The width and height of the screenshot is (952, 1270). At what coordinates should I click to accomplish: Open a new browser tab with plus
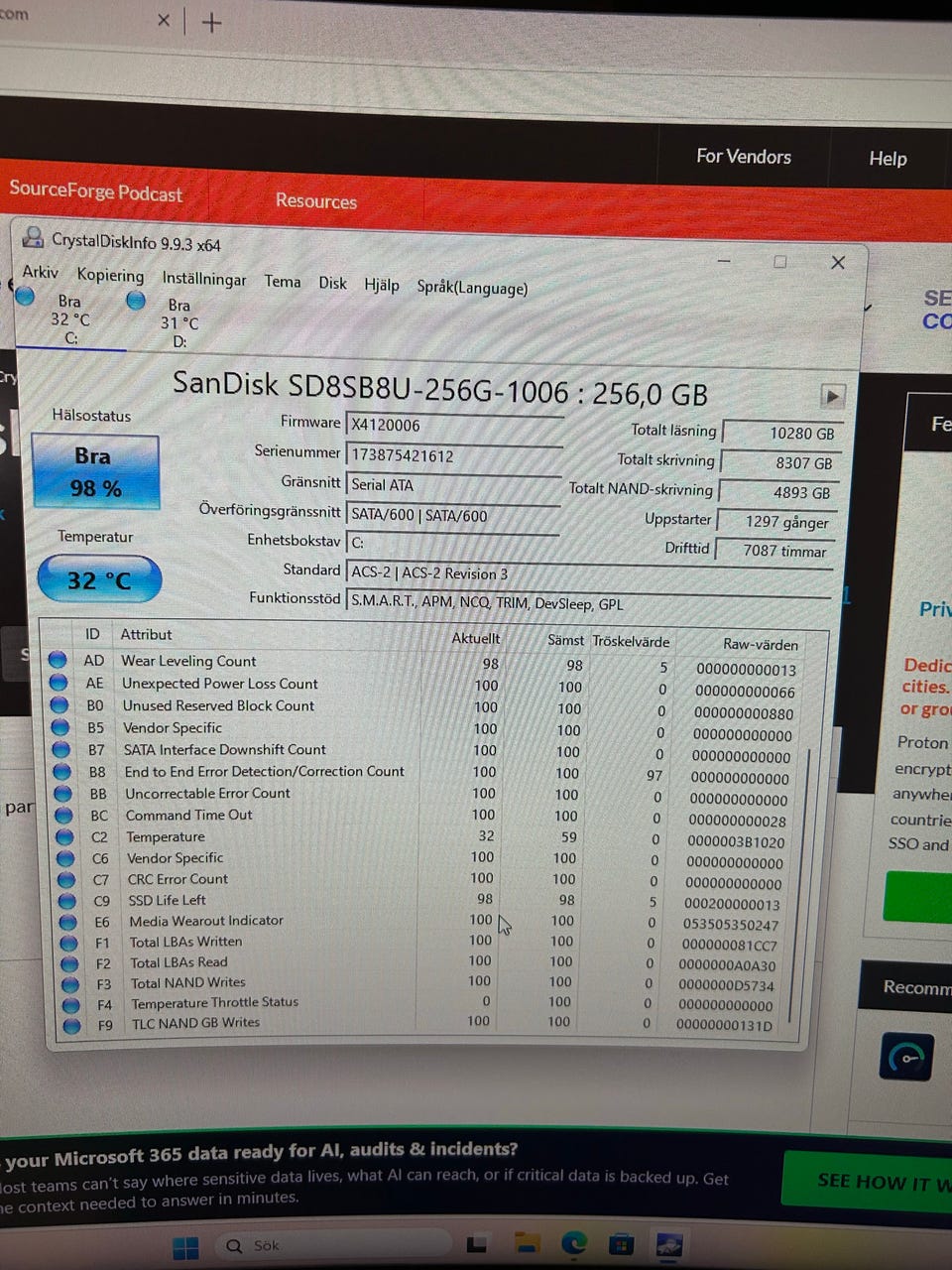(x=211, y=22)
